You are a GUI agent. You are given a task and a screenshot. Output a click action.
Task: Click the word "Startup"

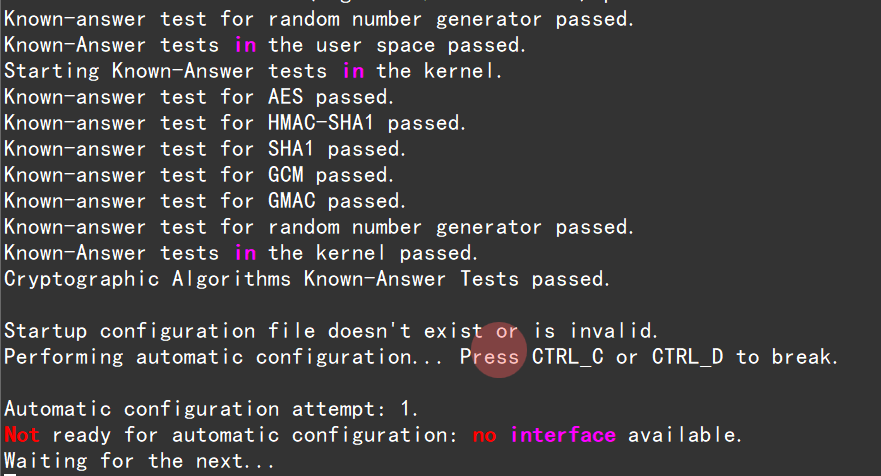tap(46, 331)
